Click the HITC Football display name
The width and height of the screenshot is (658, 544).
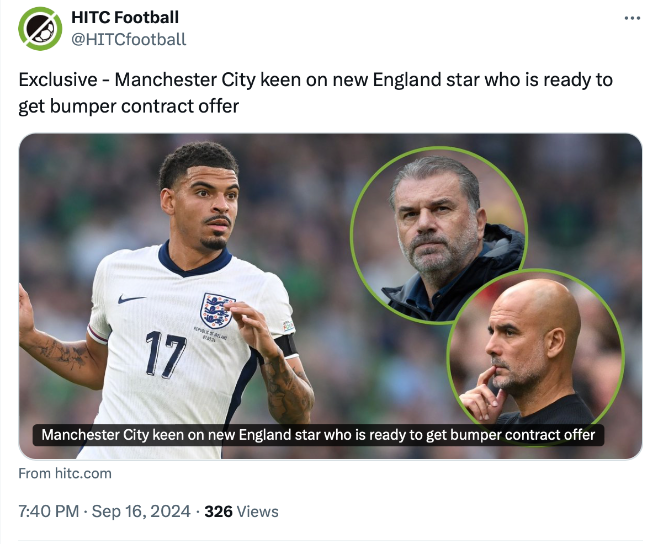[126, 17]
